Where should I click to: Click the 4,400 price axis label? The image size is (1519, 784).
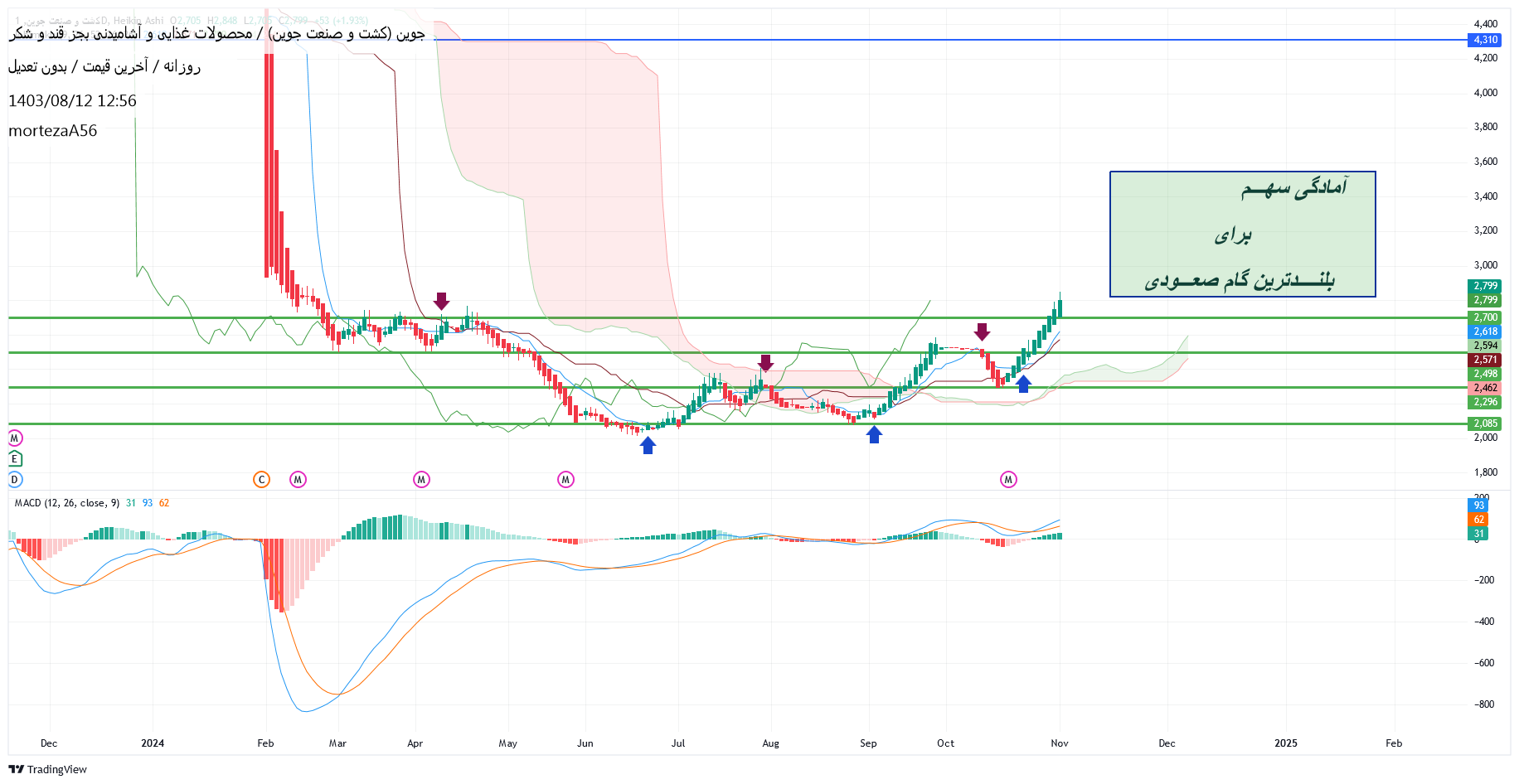click(1486, 24)
